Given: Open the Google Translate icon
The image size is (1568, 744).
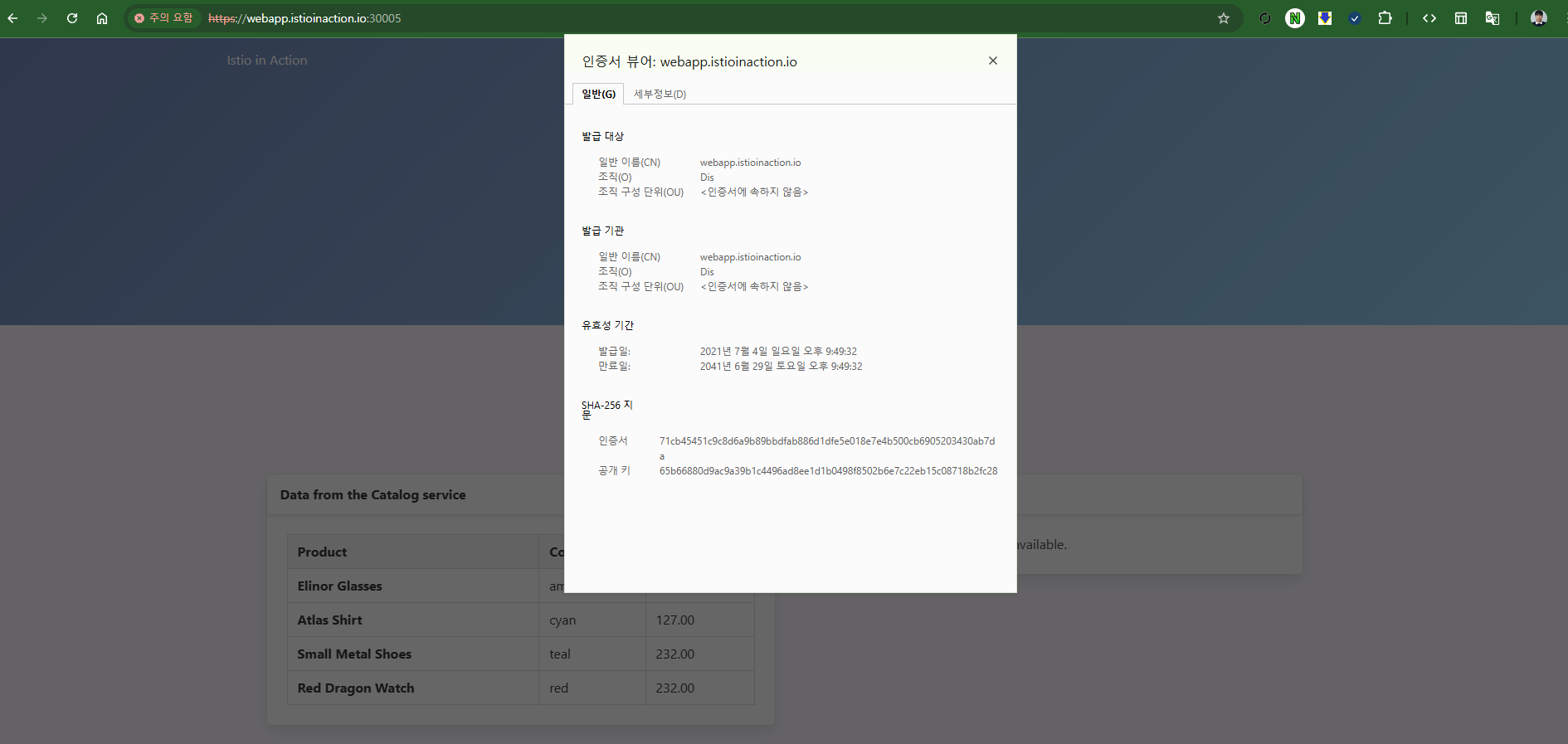Looking at the screenshot, I should [1493, 18].
